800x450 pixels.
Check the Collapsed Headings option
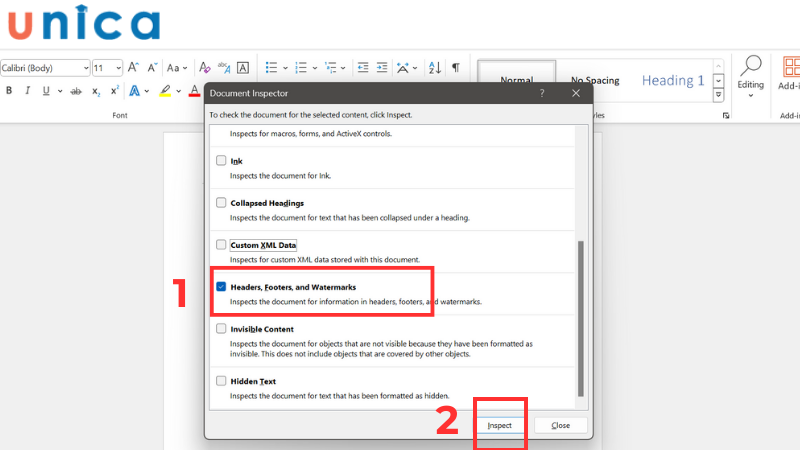(x=221, y=203)
